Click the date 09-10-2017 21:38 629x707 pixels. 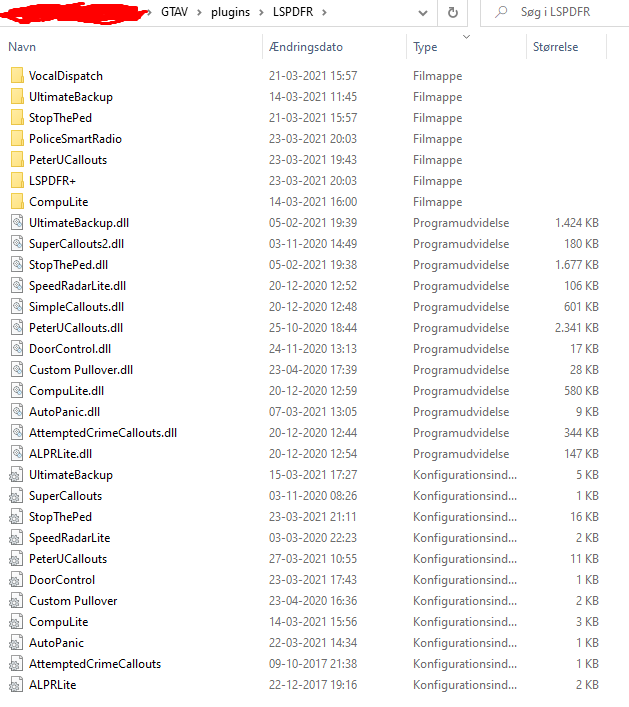(313, 664)
